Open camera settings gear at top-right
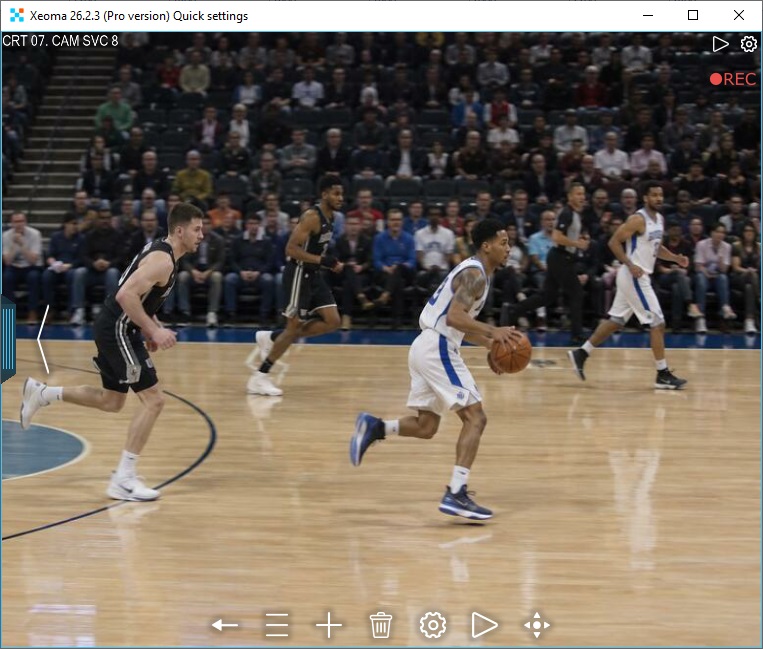Viewport: 763px width, 649px height. pyautogui.click(x=748, y=44)
